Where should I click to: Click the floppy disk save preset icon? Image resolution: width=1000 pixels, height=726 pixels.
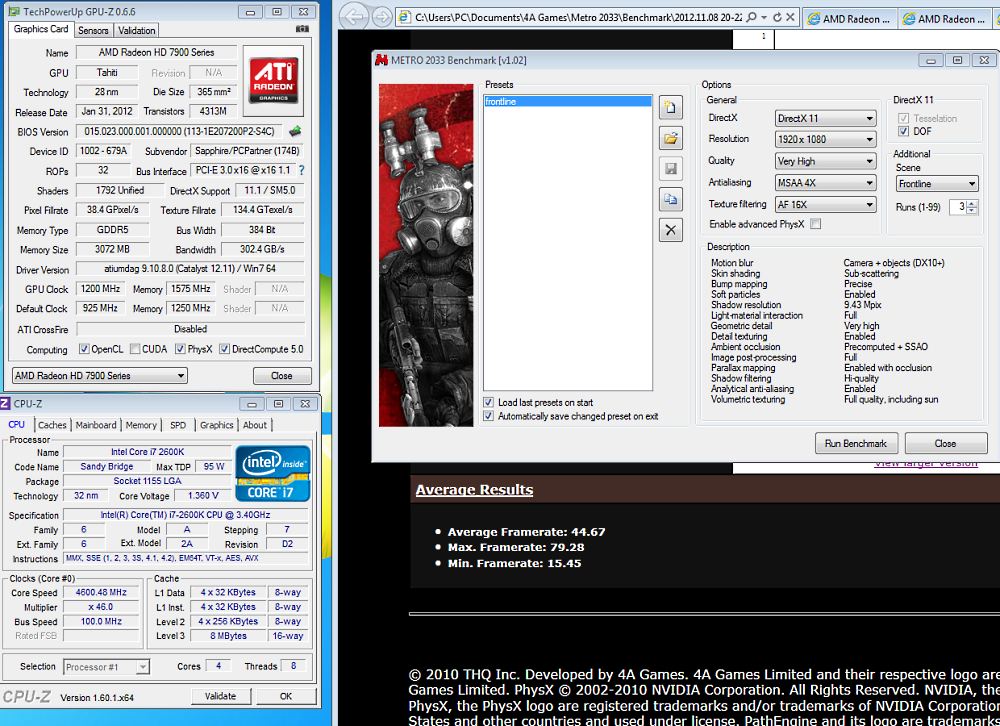(670, 168)
